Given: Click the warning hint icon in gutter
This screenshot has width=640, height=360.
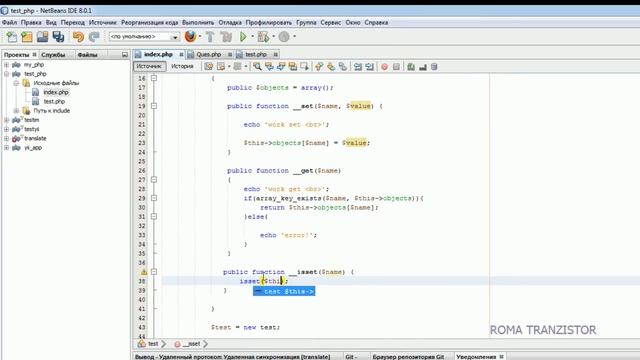Looking at the screenshot, I should 144,272.
